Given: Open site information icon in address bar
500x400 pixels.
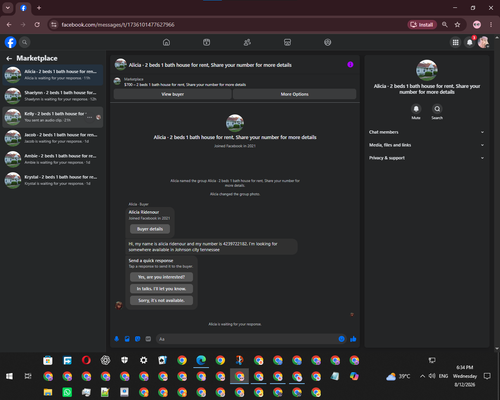Looking at the screenshot, I should point(54,25).
